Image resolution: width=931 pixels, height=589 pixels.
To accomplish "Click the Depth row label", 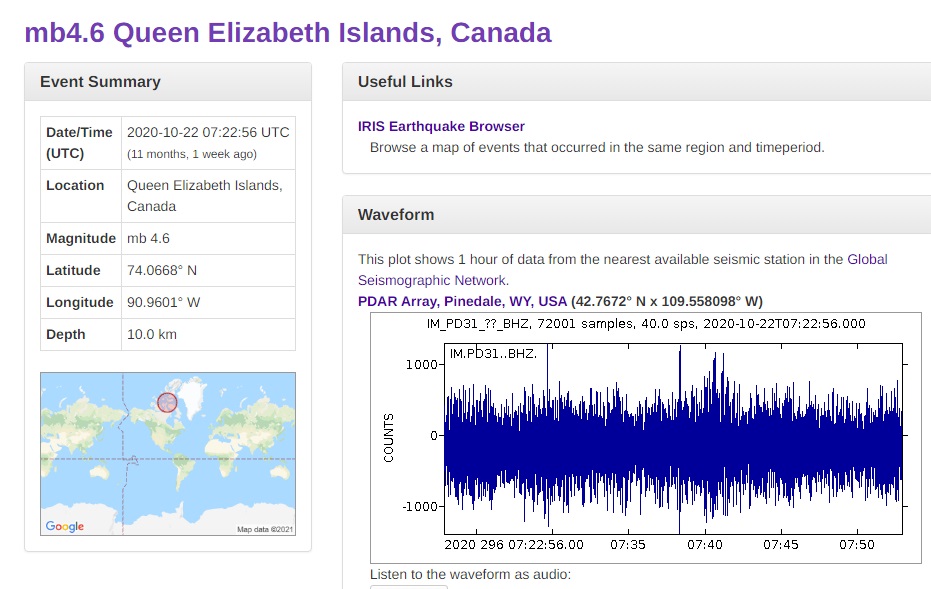I will pyautogui.click(x=66, y=335).
